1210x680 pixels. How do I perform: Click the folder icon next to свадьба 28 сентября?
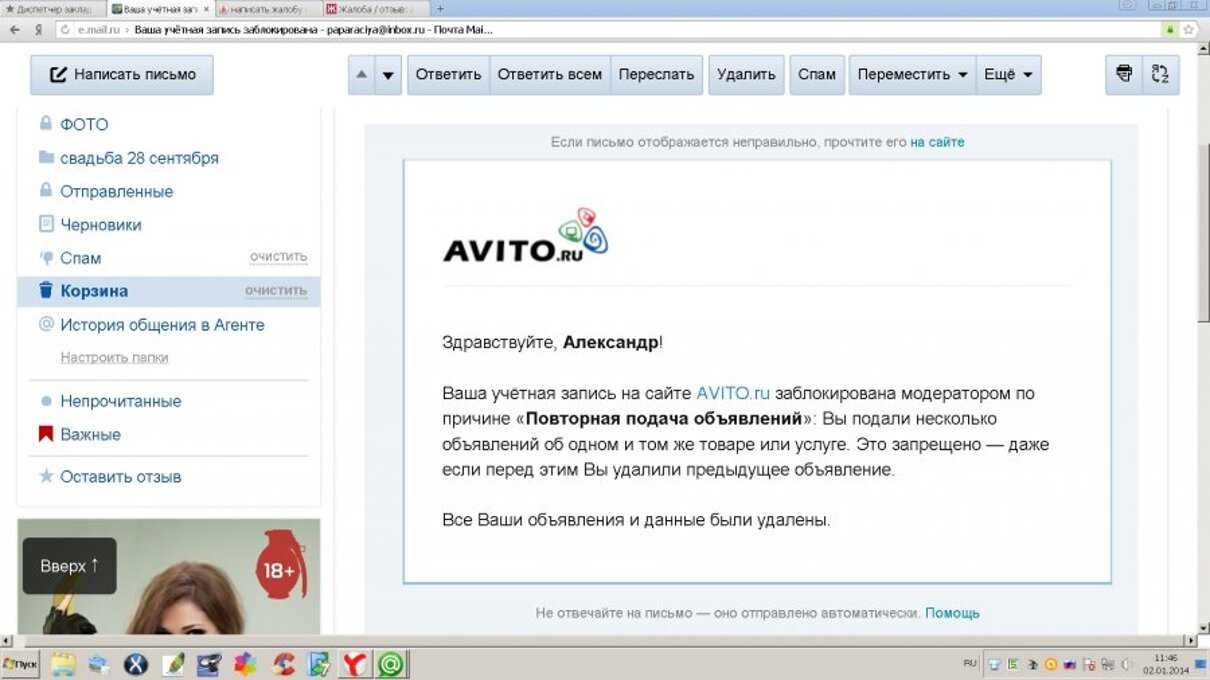pos(46,158)
